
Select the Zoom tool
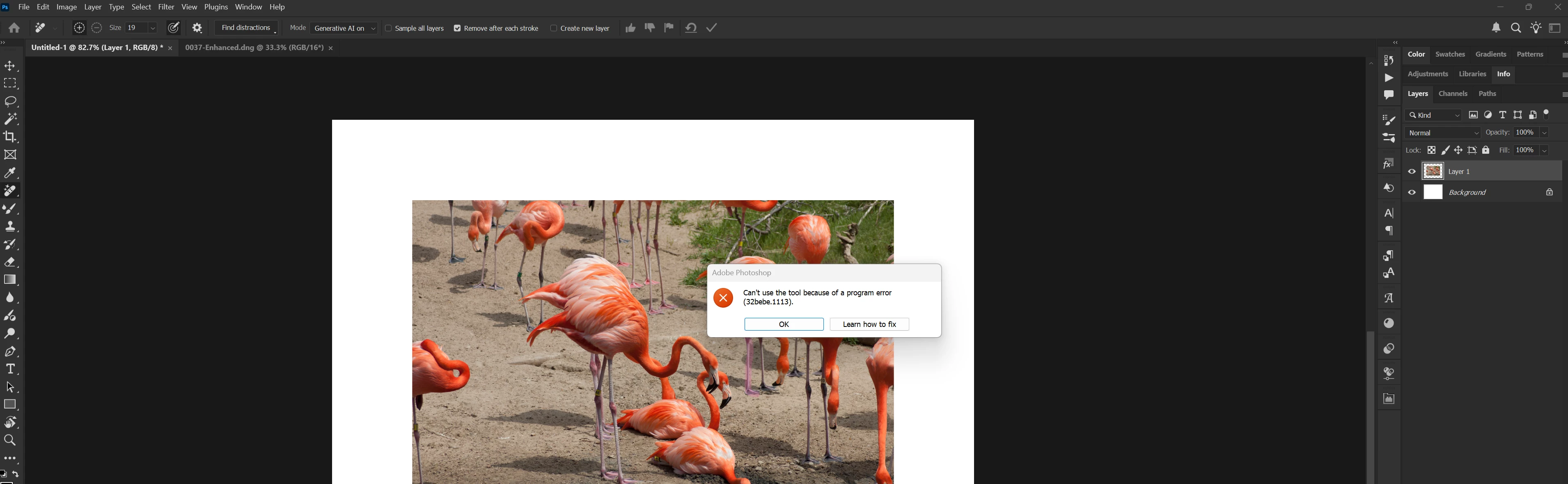tap(10, 440)
